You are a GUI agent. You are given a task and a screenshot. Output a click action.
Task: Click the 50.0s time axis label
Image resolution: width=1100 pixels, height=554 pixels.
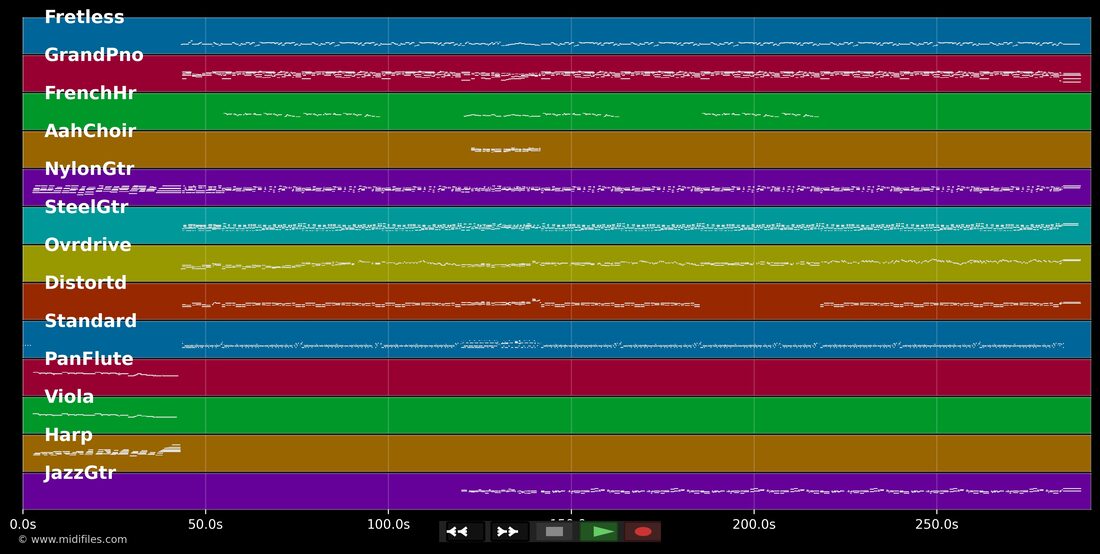click(x=206, y=524)
